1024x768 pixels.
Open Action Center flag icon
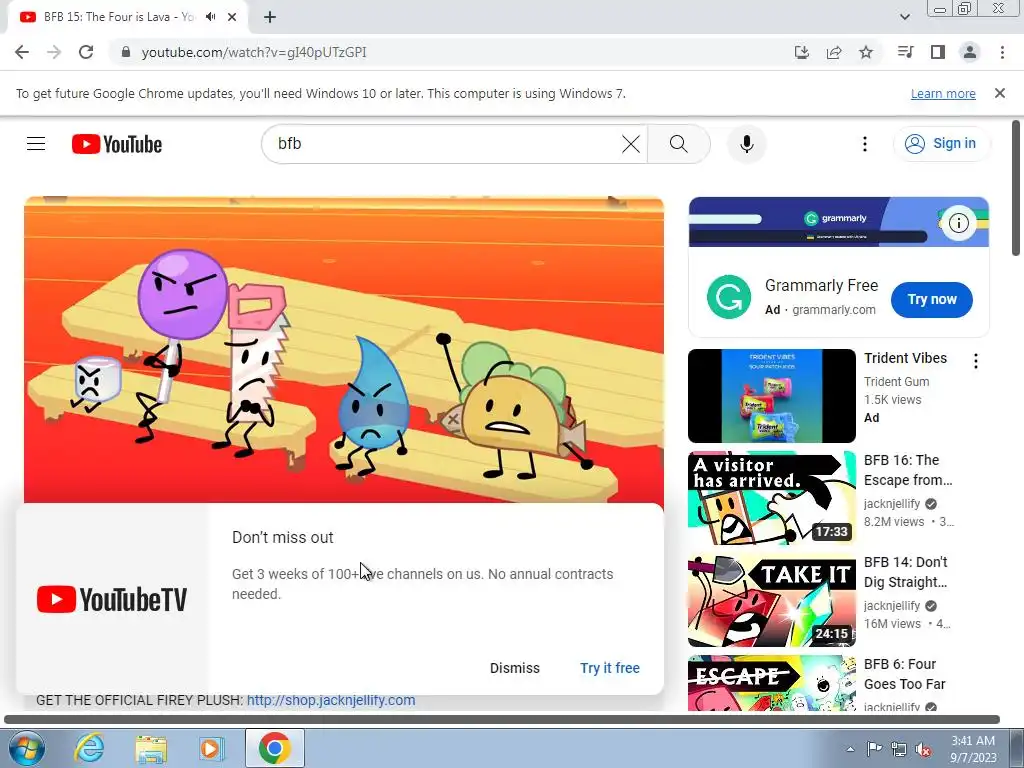tap(874, 749)
